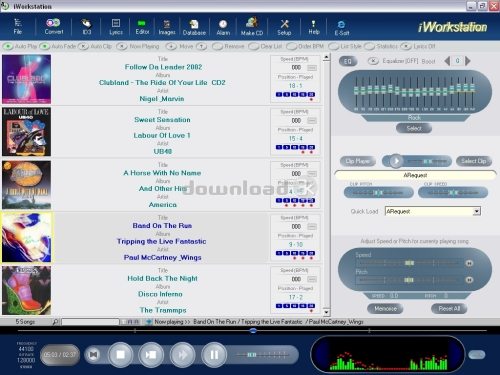
Task: Open the Convert tool in toolbar
Action: click(53, 27)
